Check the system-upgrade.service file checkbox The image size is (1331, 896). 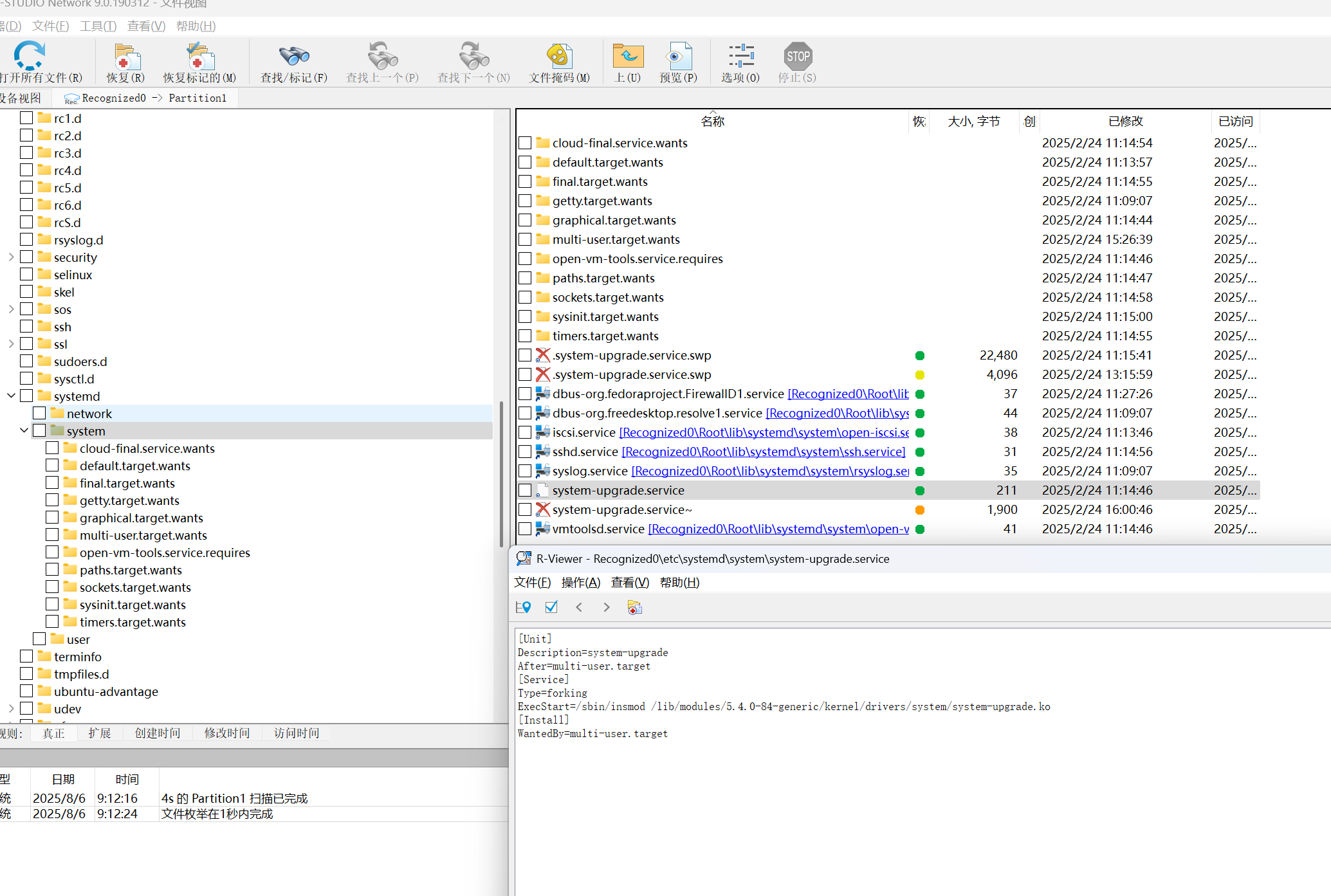point(525,490)
